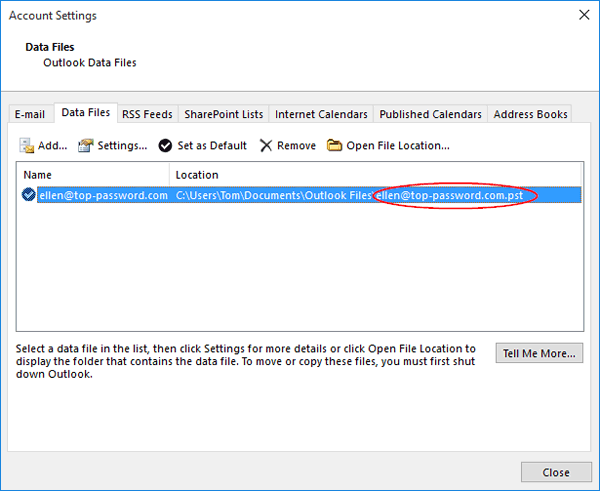Click the Set as Default checkmark icon
Screen dimensions: 600x491
165,146
